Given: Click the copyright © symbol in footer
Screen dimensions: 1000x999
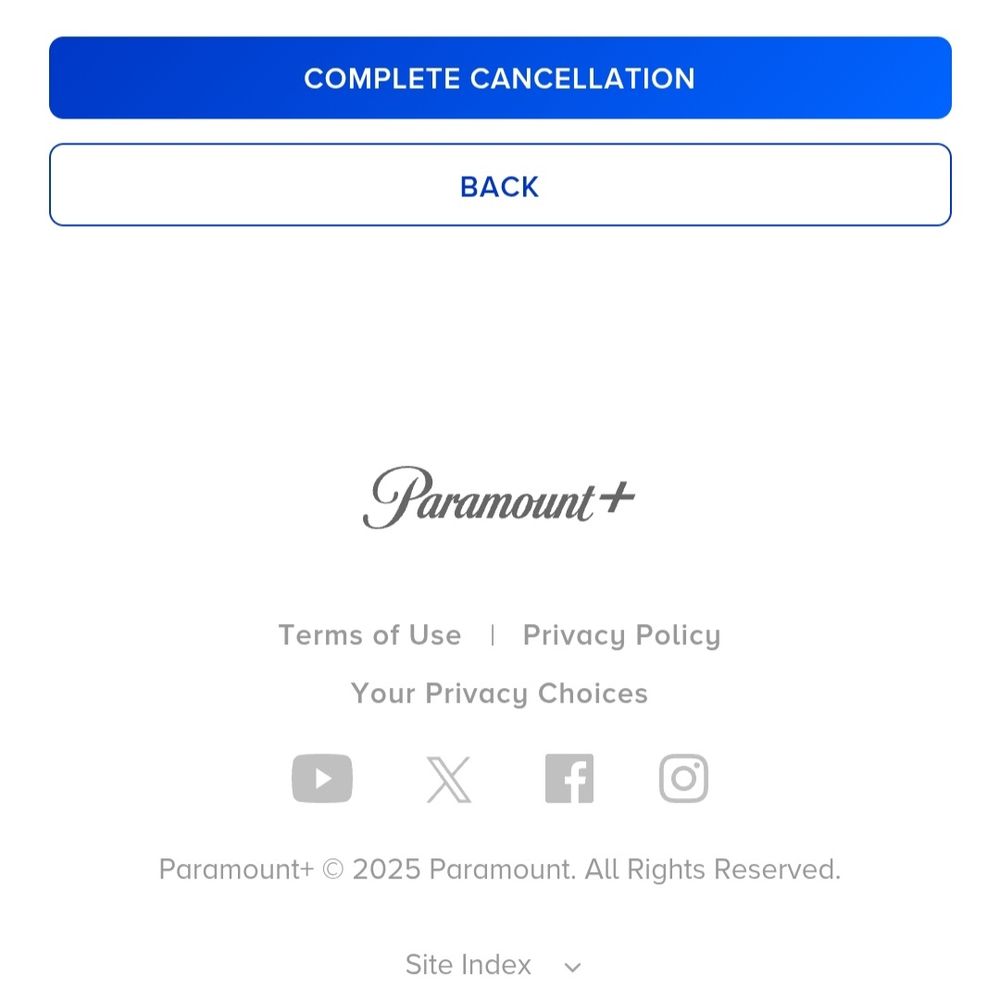Looking at the screenshot, I should [333, 869].
